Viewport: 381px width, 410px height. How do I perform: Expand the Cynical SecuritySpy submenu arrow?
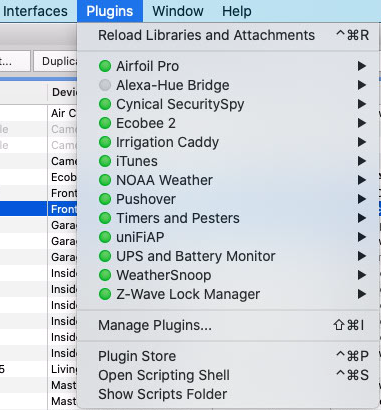point(362,104)
